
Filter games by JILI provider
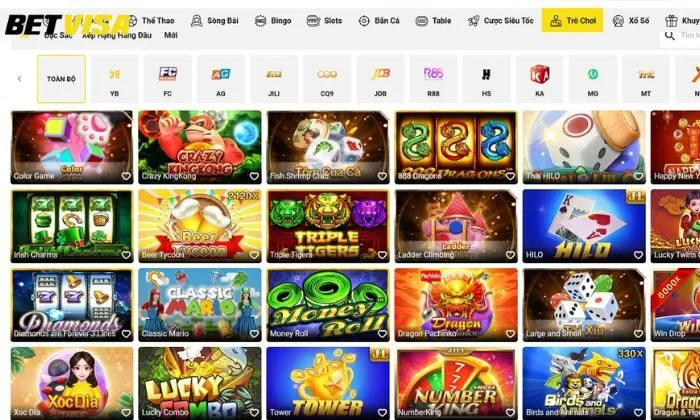tap(274, 79)
